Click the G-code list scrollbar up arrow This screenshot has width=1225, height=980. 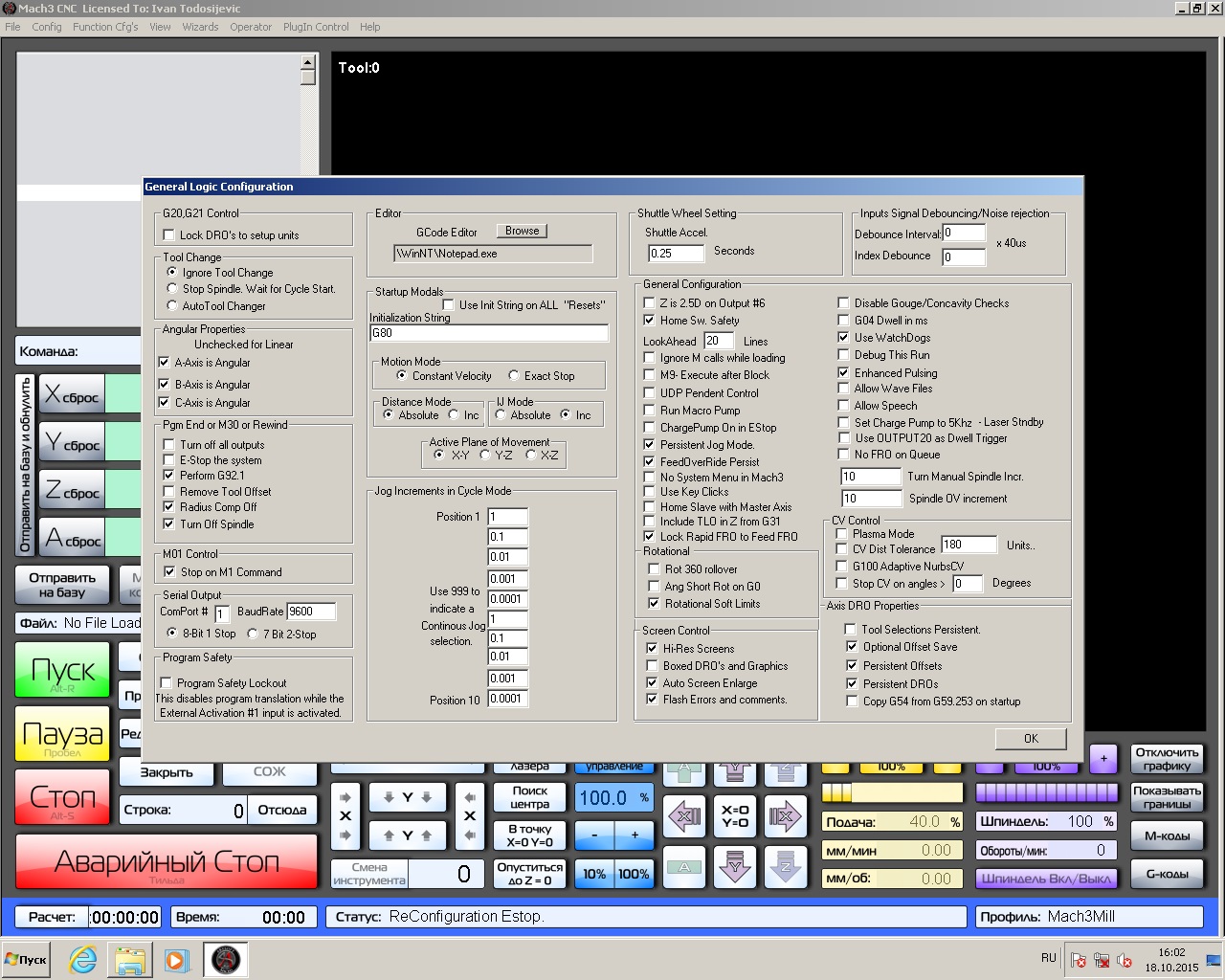(x=308, y=62)
